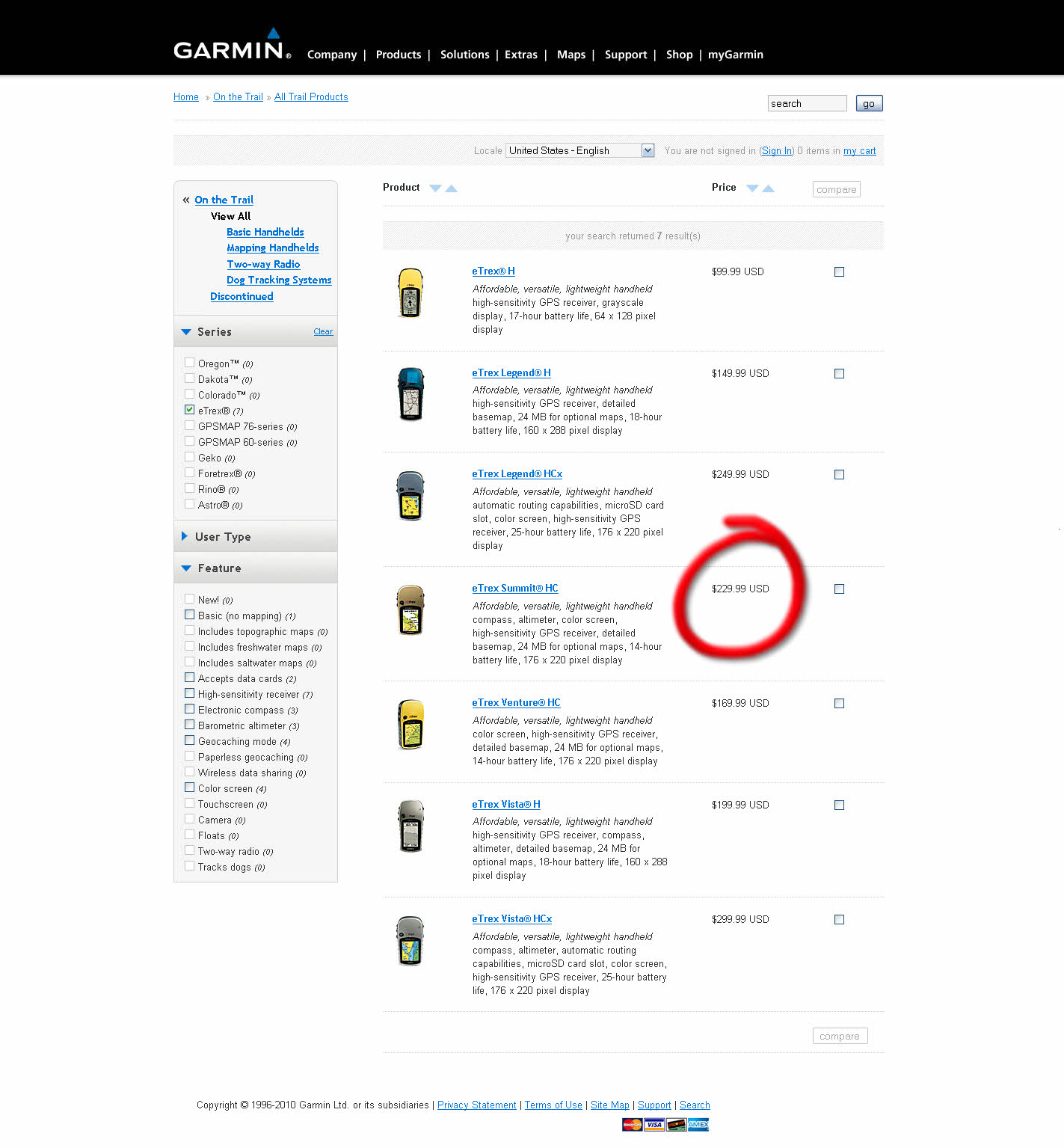This screenshot has width=1064, height=1148.
Task: Open the Privacy Statement link
Action: 477,1105
